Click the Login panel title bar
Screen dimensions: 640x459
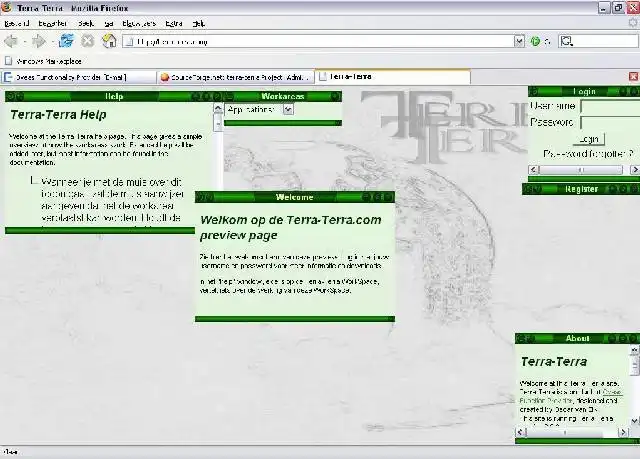[x=584, y=91]
